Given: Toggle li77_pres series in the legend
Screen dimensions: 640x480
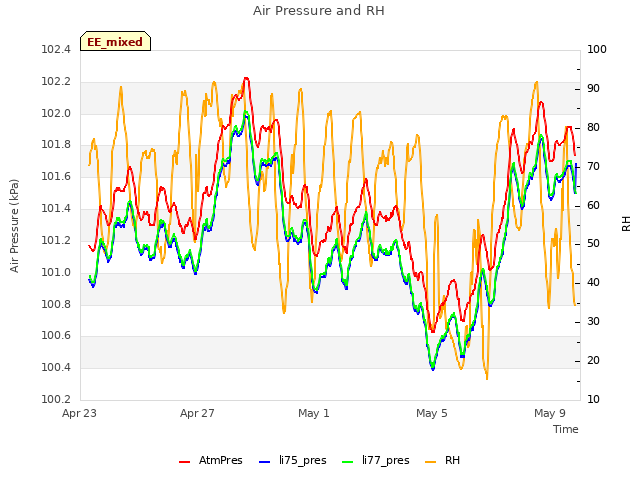Looking at the screenshot, I should coord(376,460).
